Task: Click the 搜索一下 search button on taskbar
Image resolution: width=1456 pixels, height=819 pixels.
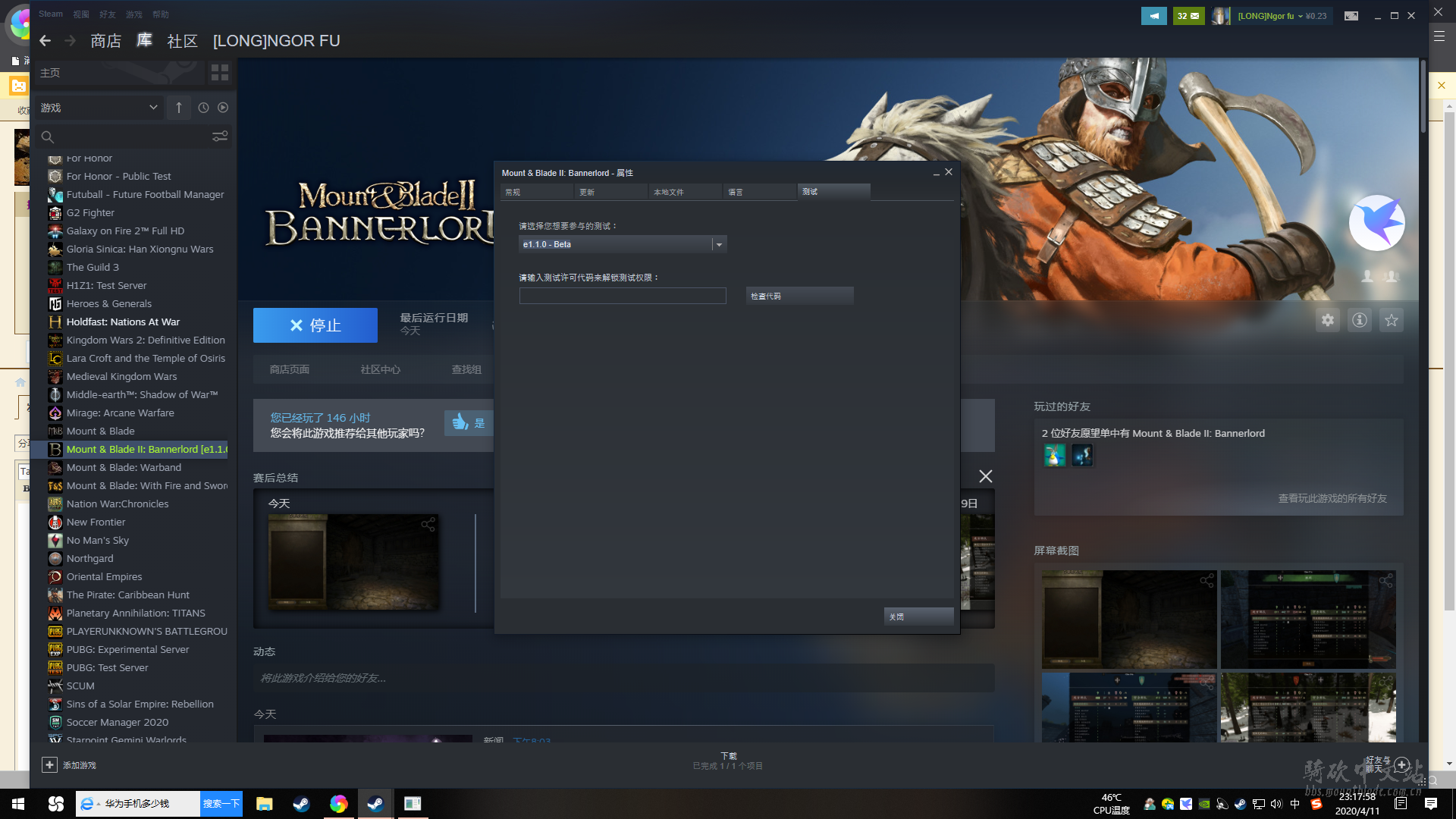Action: (x=221, y=804)
